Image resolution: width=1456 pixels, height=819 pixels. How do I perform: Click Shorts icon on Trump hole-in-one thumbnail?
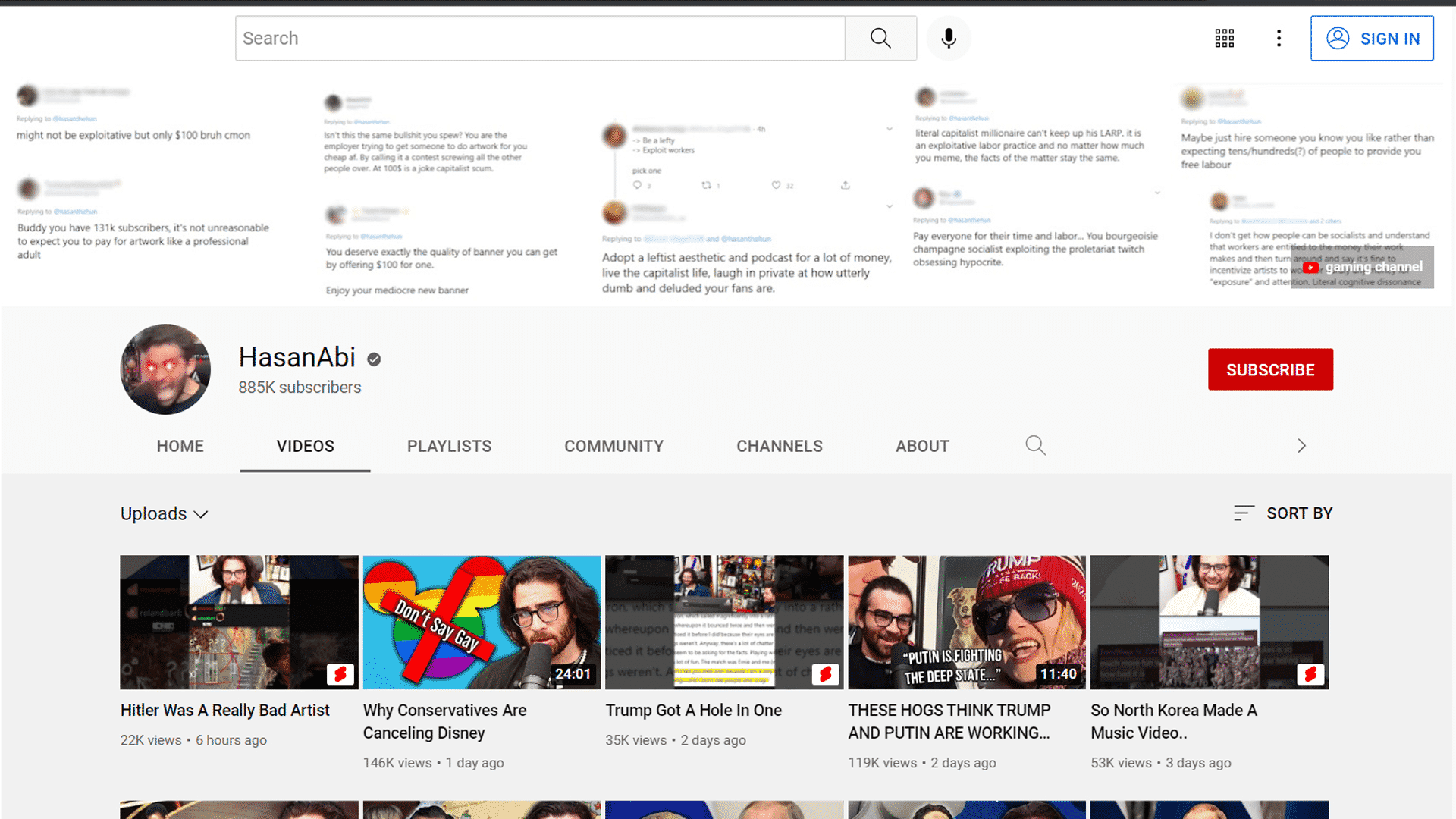[826, 674]
